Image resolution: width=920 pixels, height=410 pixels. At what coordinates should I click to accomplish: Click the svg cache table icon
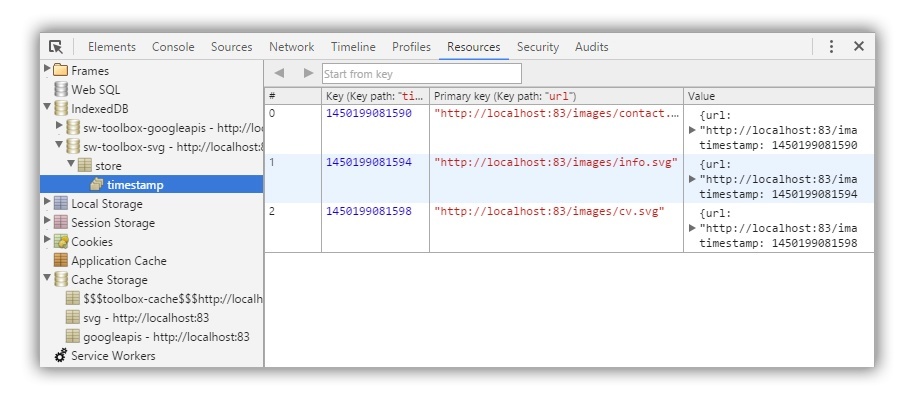click(73, 317)
